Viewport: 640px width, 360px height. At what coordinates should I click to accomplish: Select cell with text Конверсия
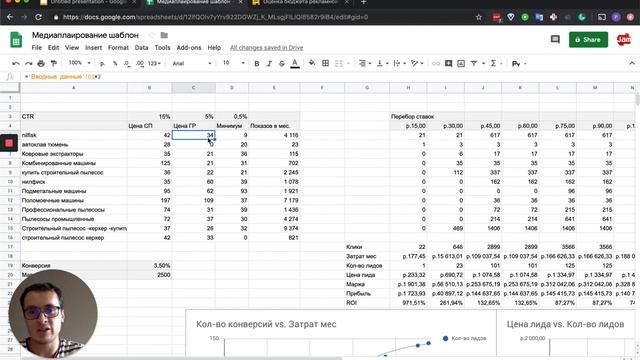73,266
